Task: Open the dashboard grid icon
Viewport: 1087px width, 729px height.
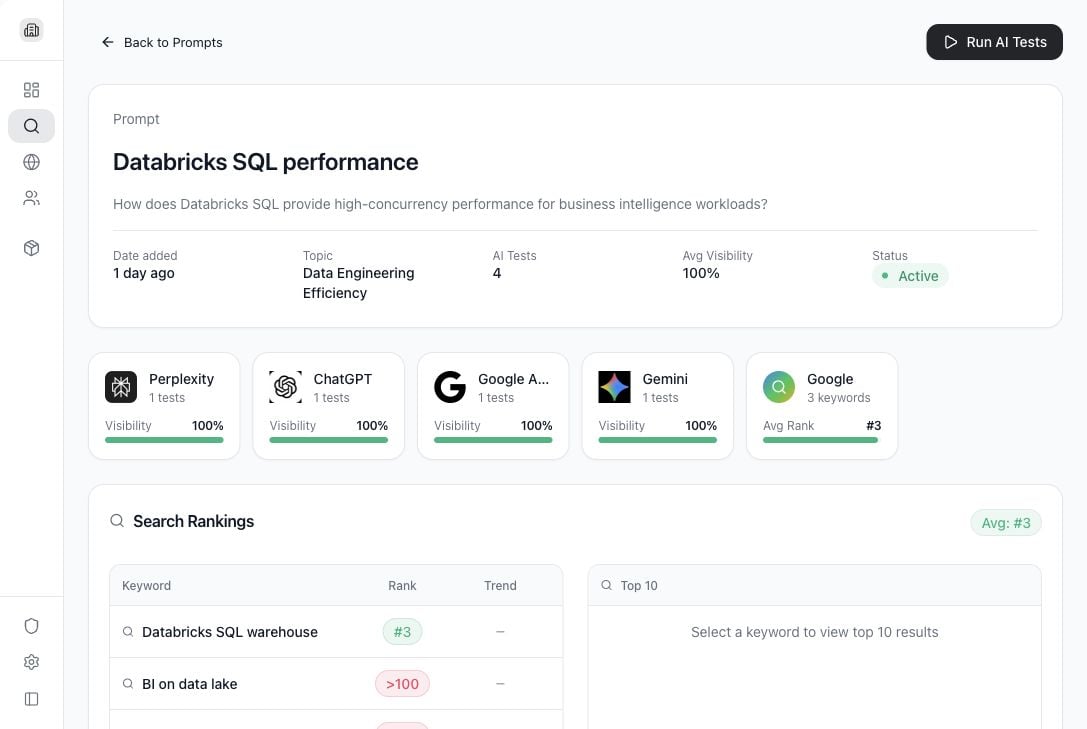Action: click(x=31, y=90)
